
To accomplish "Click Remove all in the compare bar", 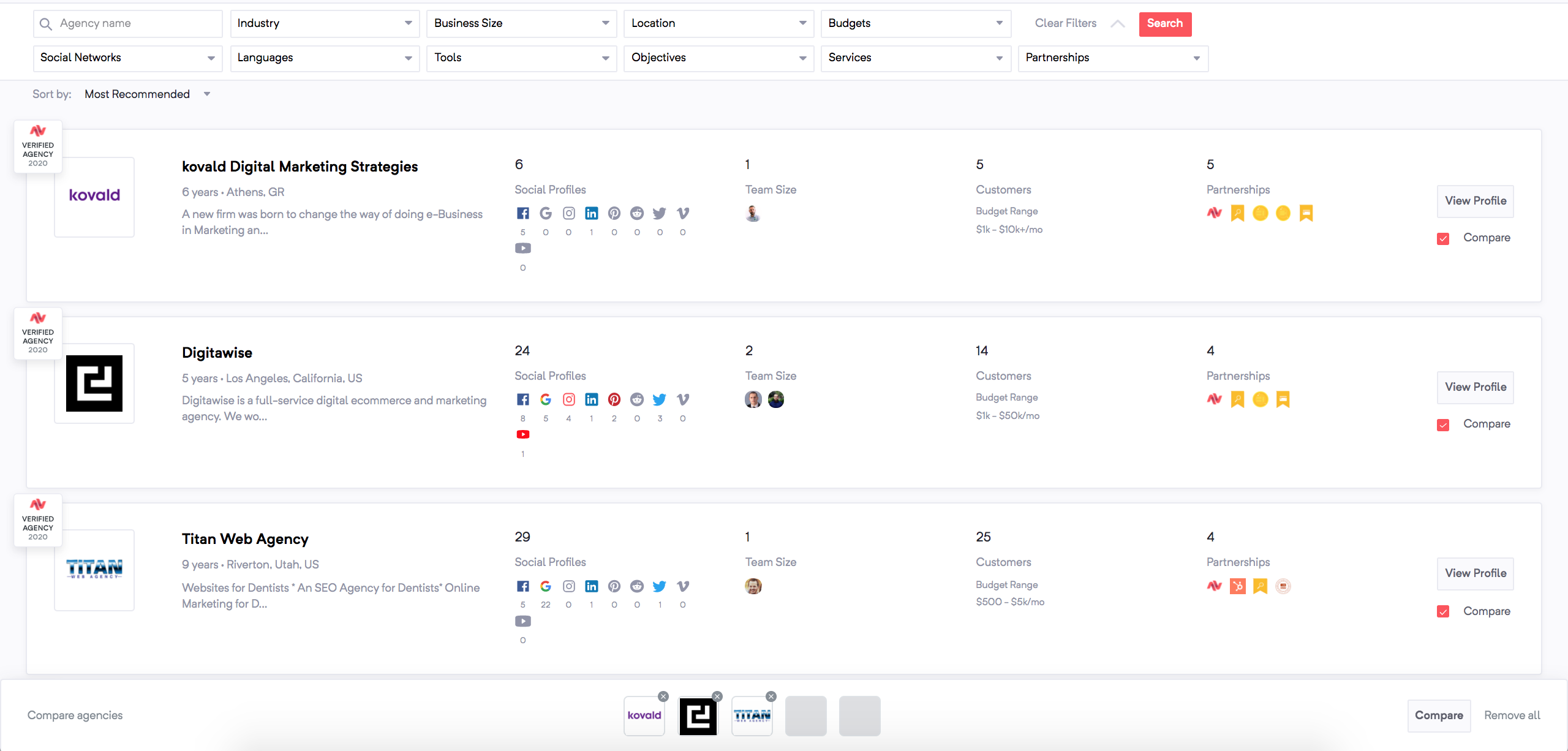I will [x=1512, y=715].
